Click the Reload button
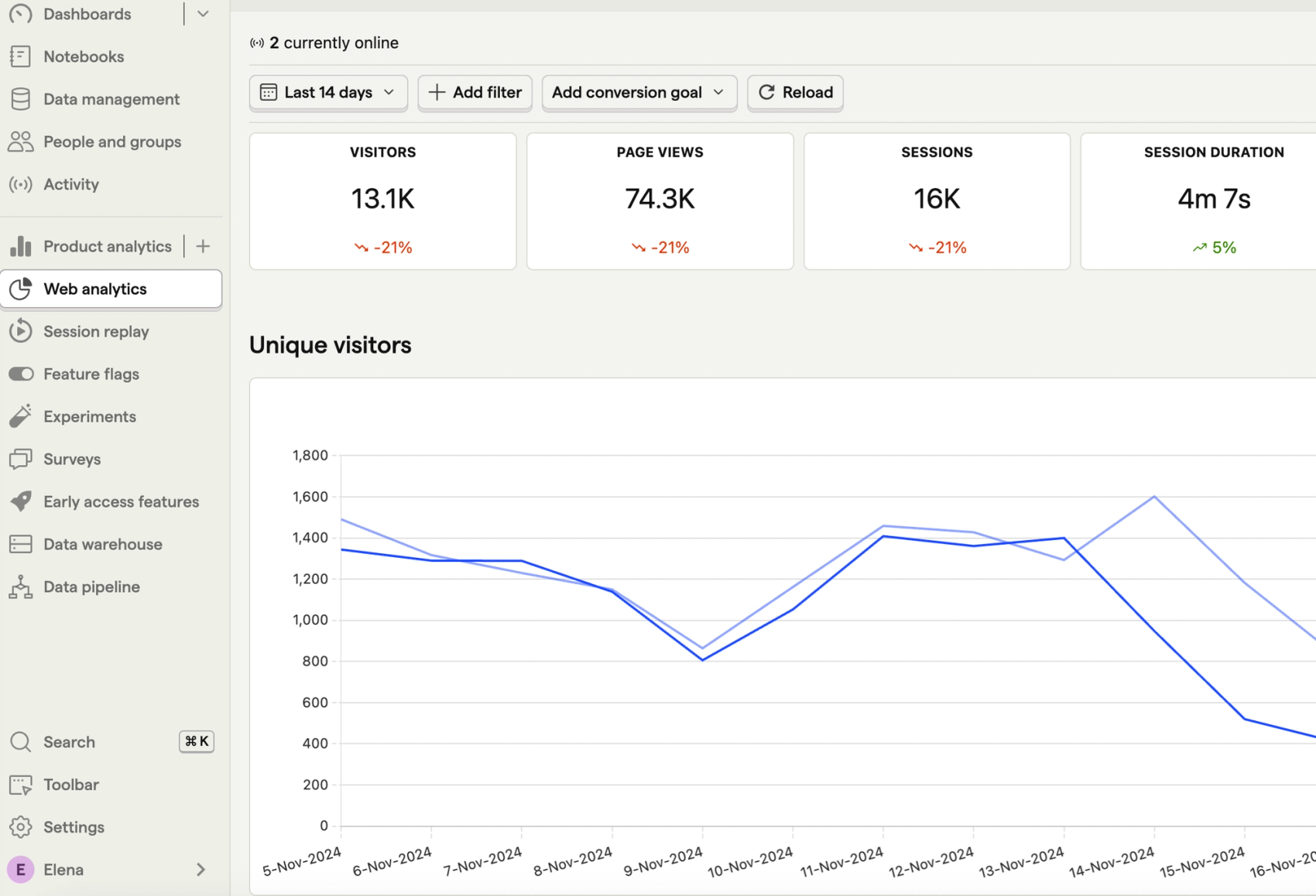 click(x=795, y=92)
